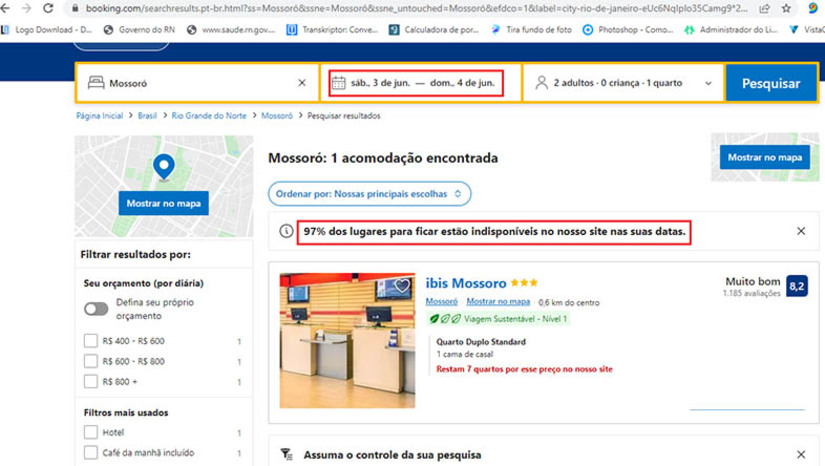The height and width of the screenshot is (466, 825).
Task: Check the R$ 400 - R$ 600 budget filter
Action: click(90, 341)
